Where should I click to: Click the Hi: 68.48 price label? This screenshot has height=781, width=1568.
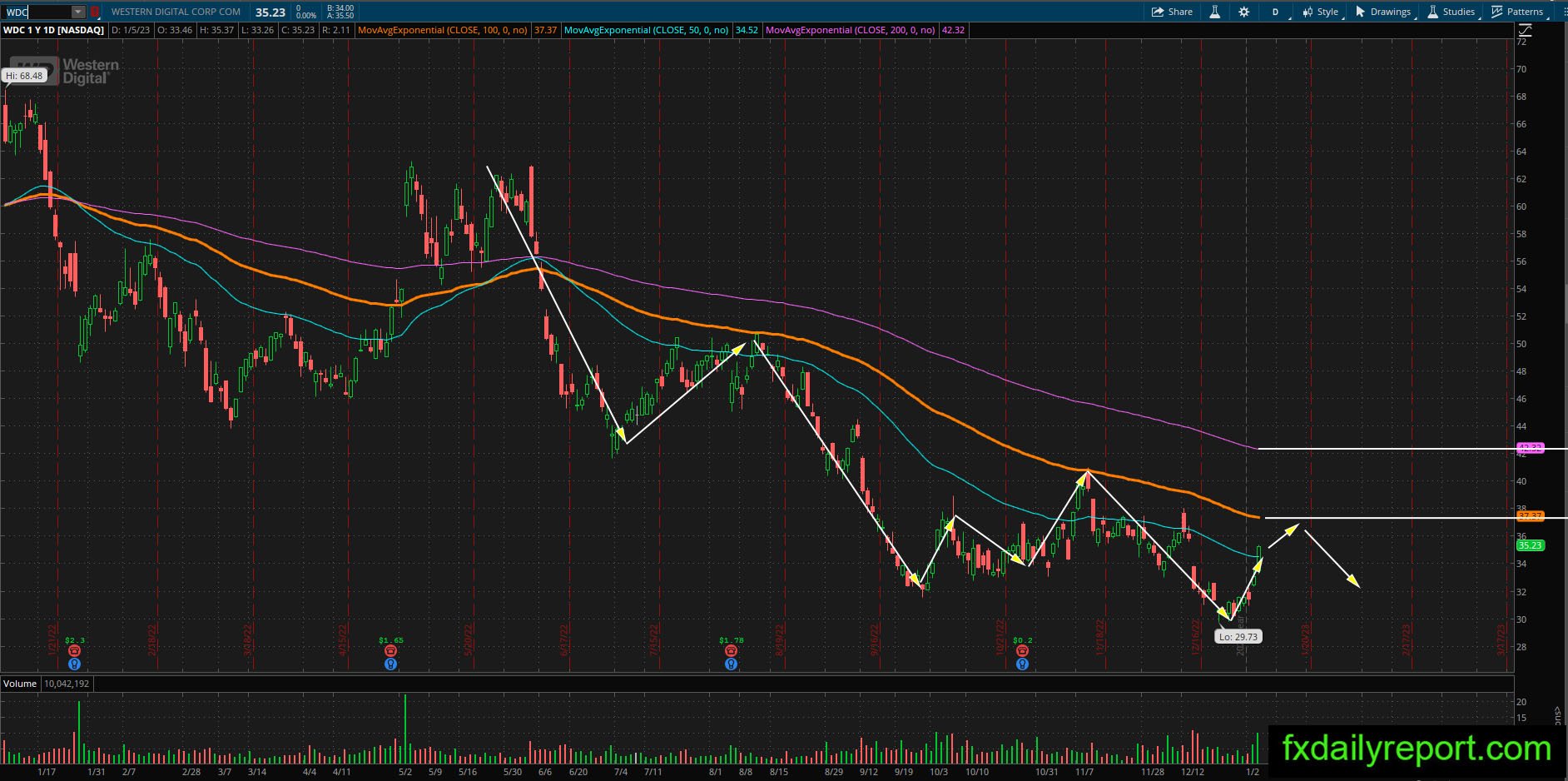pyautogui.click(x=24, y=76)
